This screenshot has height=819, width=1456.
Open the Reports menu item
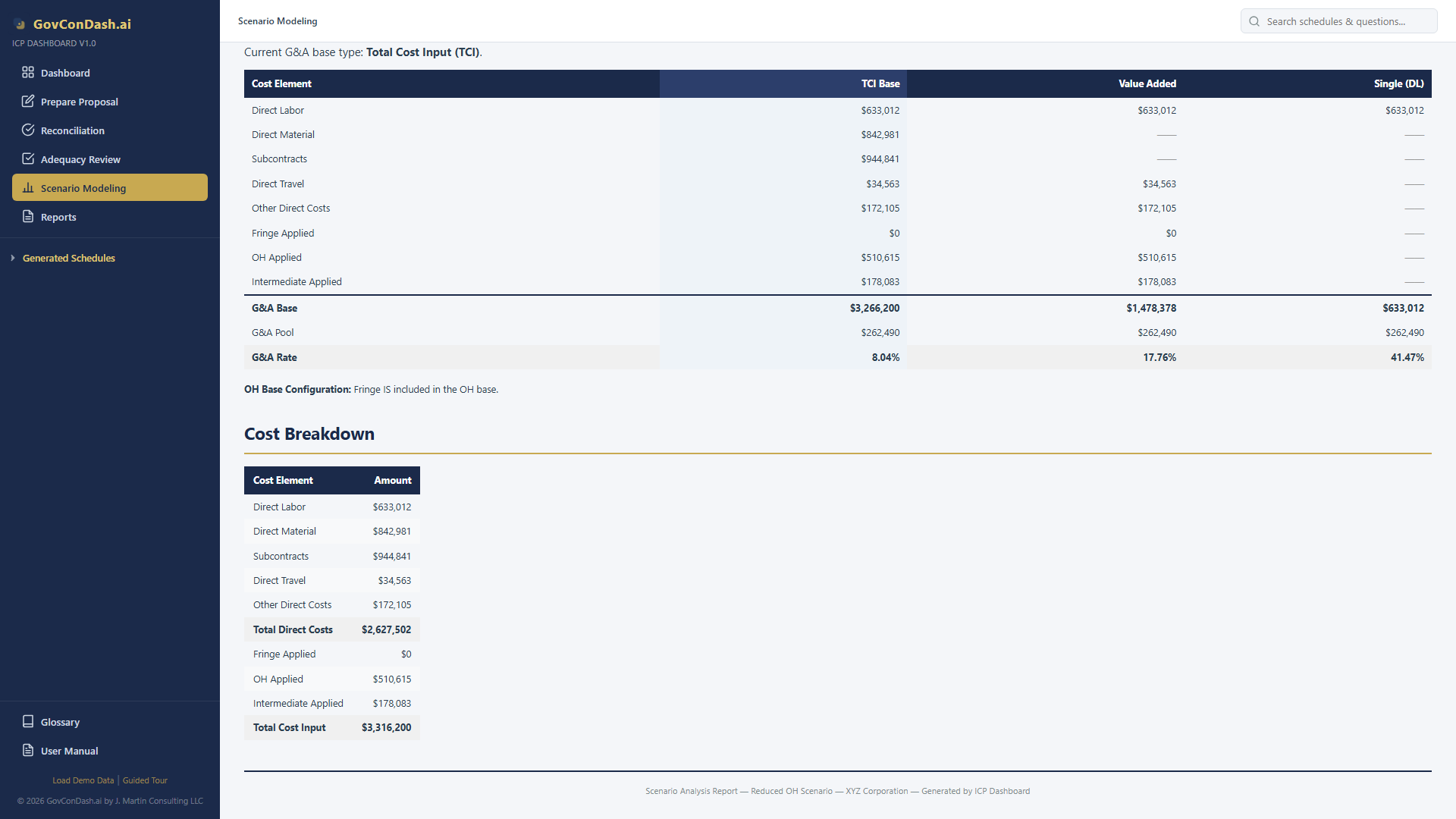pyautogui.click(x=58, y=218)
